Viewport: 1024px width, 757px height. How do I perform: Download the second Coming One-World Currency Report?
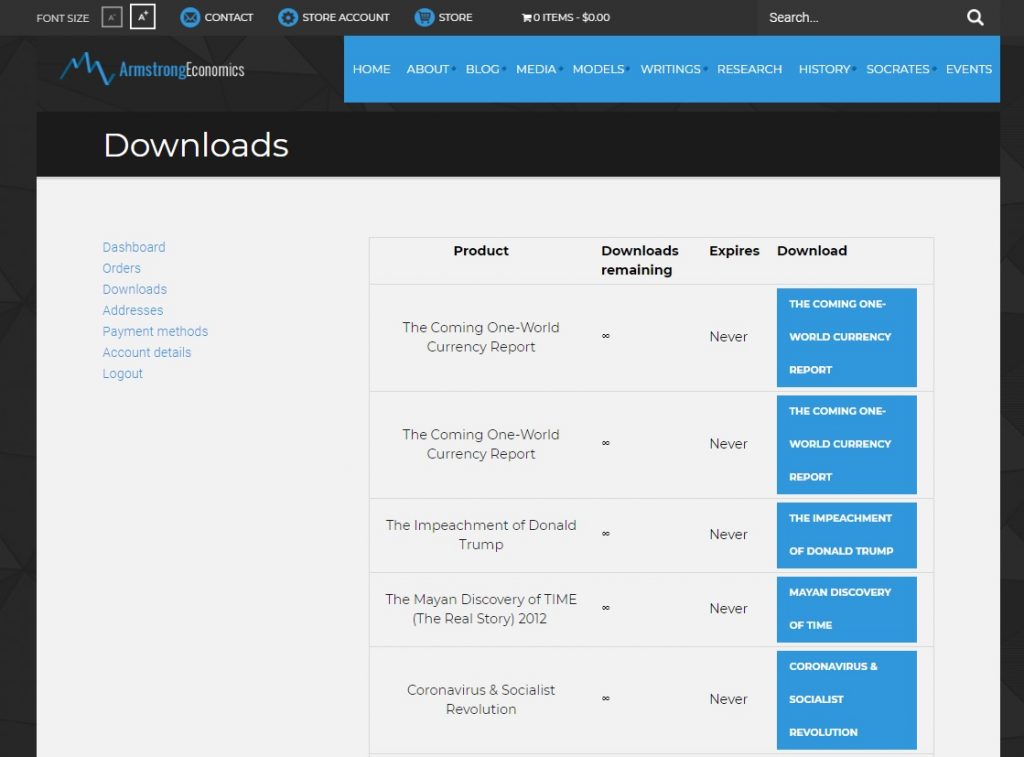click(846, 444)
